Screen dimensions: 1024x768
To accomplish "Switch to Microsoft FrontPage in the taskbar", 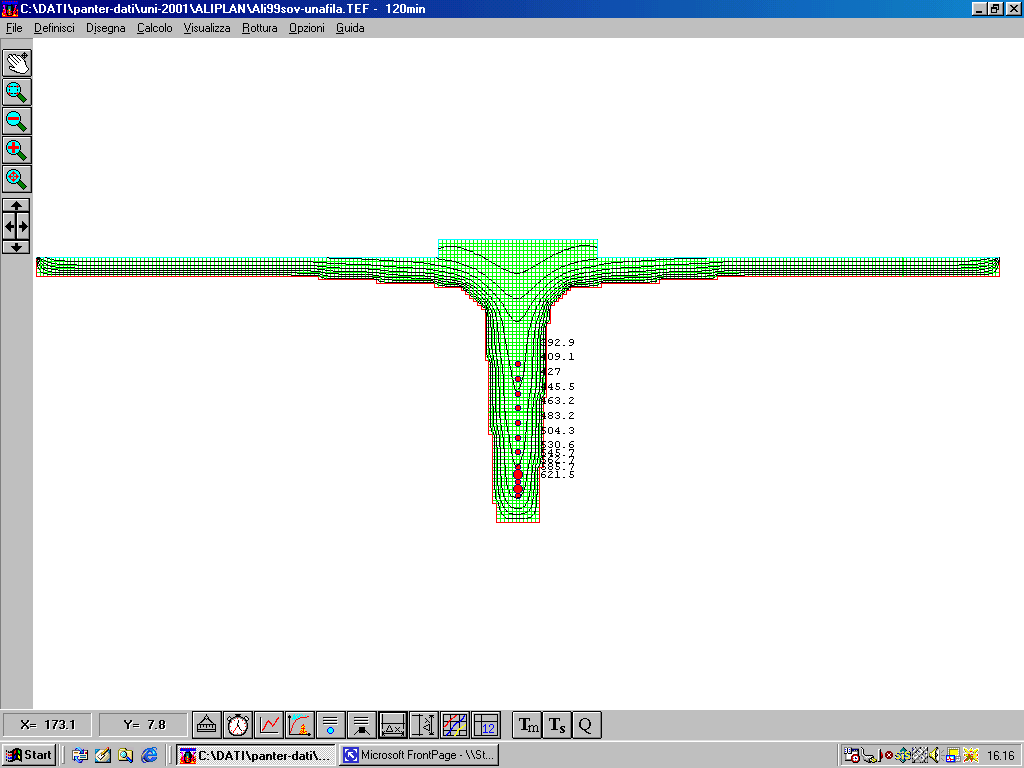I will click(x=417, y=755).
